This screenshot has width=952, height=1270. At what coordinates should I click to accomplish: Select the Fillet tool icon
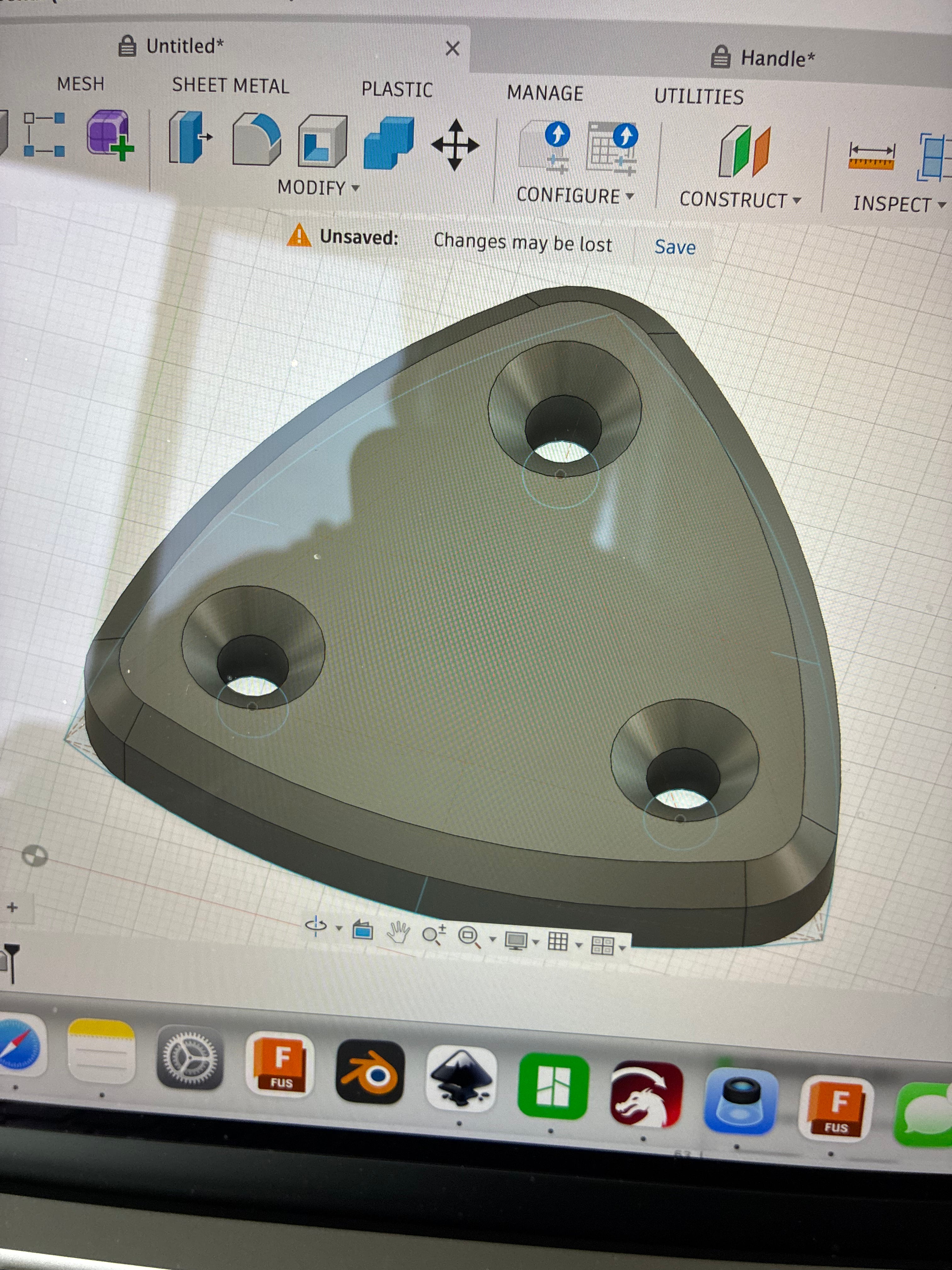point(257,140)
